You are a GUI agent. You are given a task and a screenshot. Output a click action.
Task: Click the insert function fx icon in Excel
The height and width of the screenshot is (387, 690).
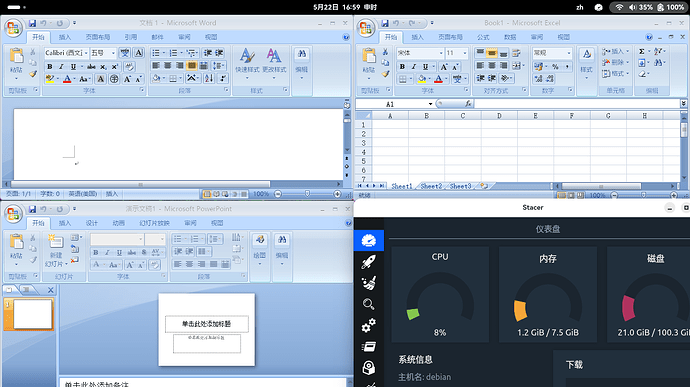click(468, 103)
